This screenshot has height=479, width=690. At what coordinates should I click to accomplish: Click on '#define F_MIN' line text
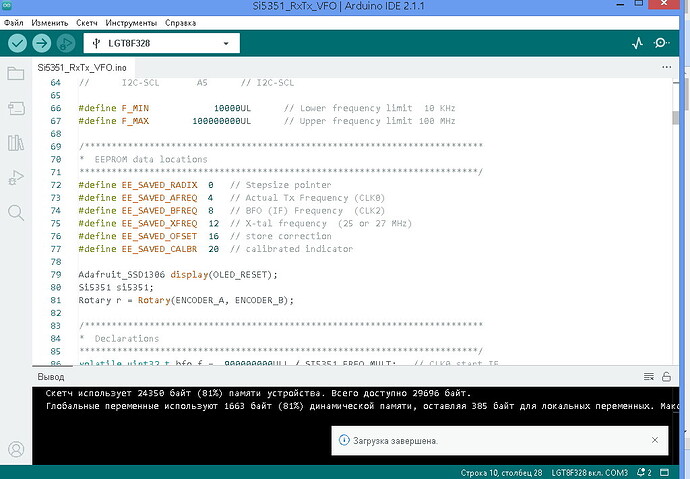pyautogui.click(x=114, y=108)
